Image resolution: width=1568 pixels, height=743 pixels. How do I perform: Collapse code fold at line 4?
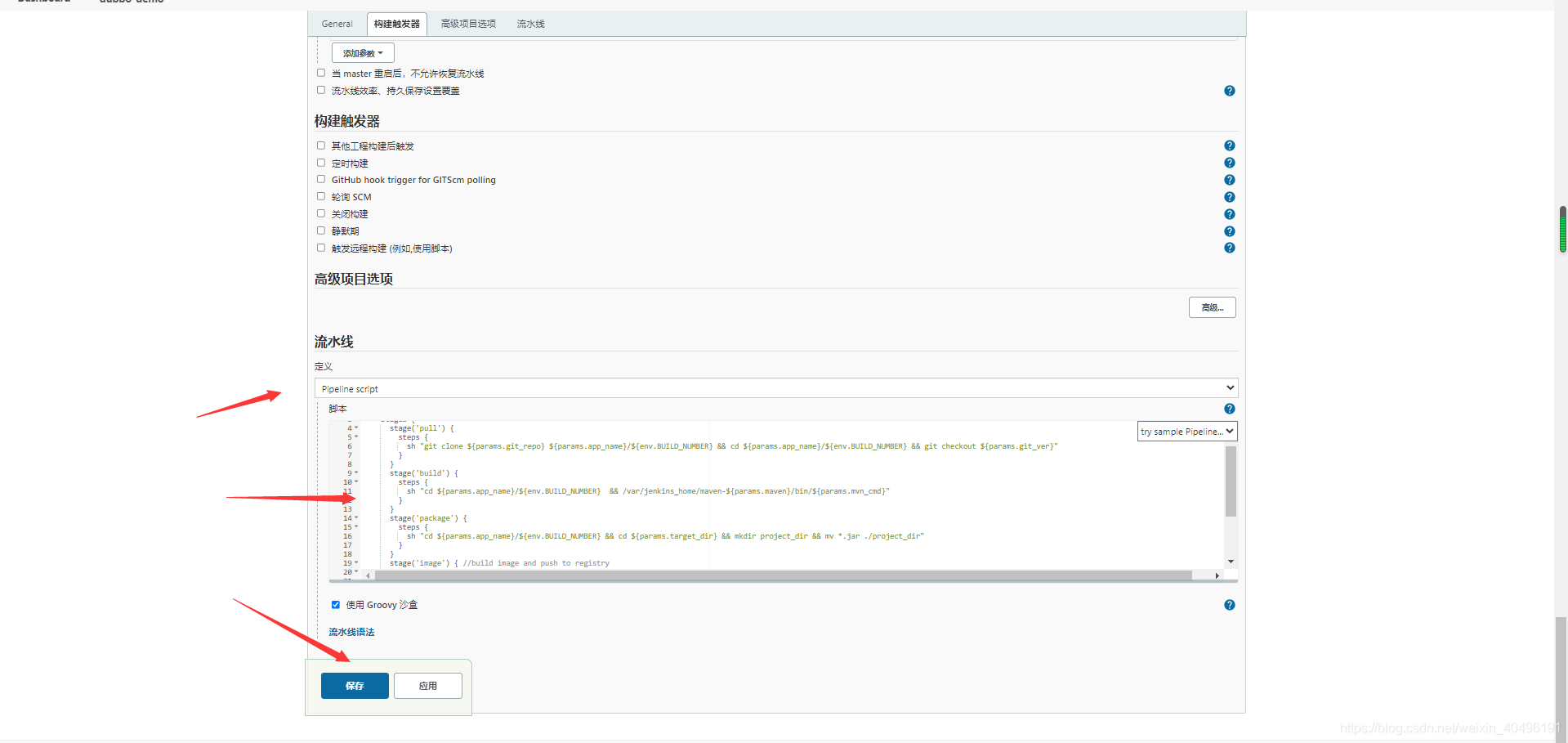[x=356, y=428]
